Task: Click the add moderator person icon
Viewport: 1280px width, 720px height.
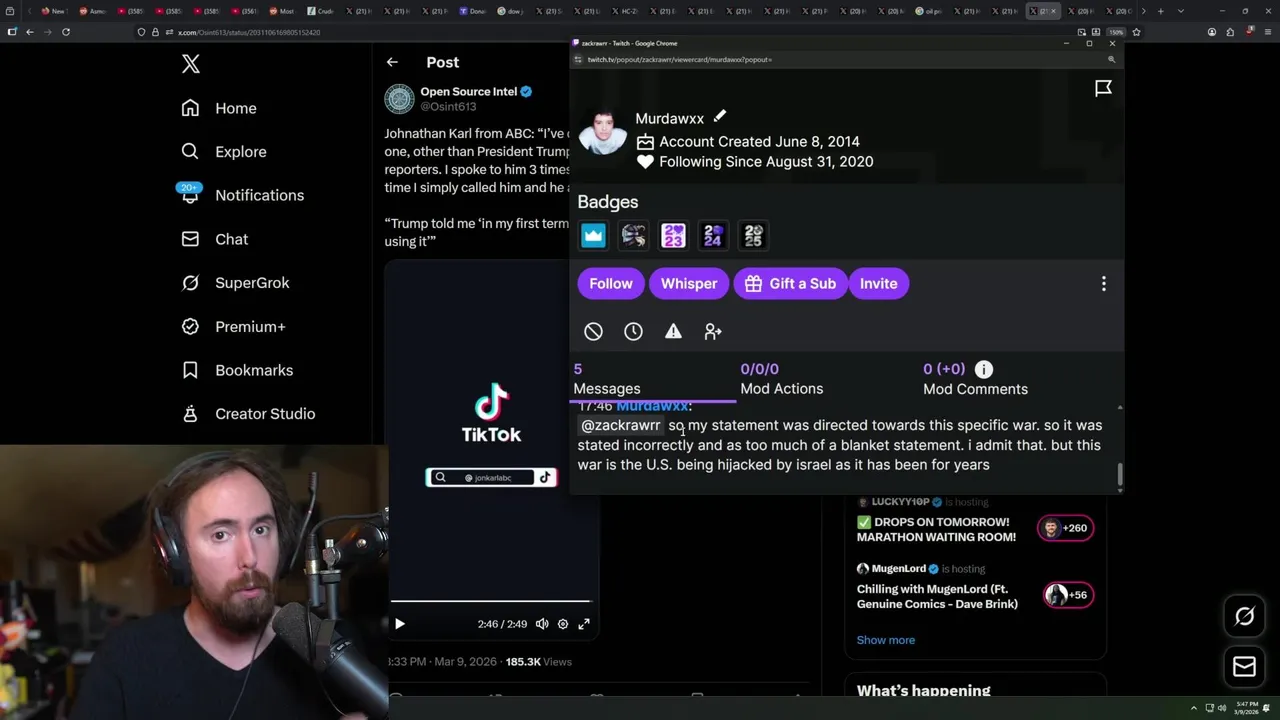Action: [713, 331]
